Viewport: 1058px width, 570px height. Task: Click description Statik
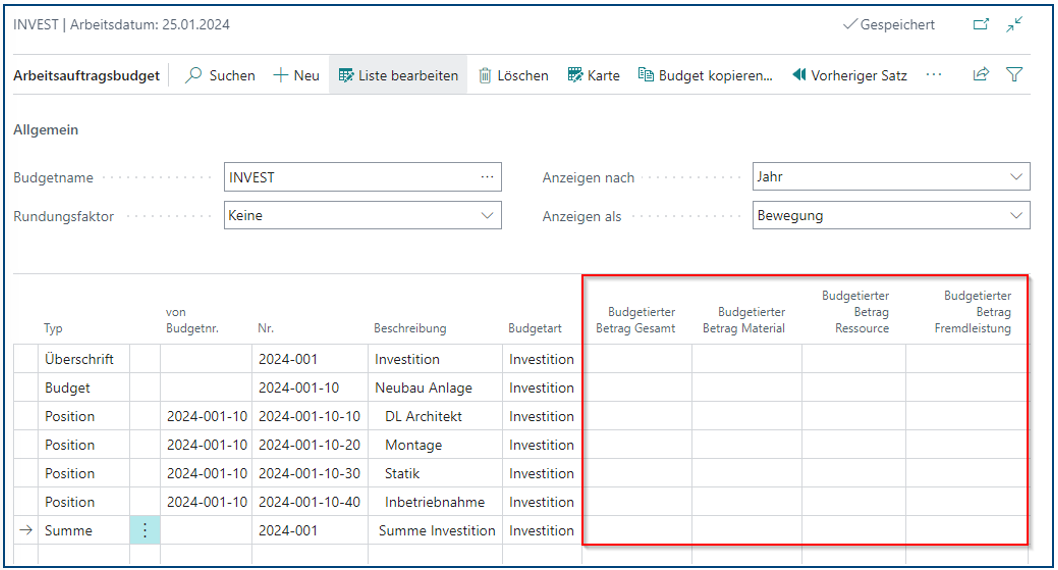point(402,474)
